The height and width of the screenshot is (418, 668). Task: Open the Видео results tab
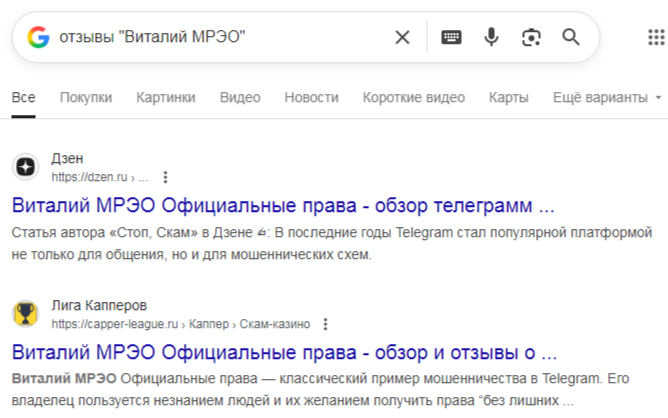click(x=240, y=97)
